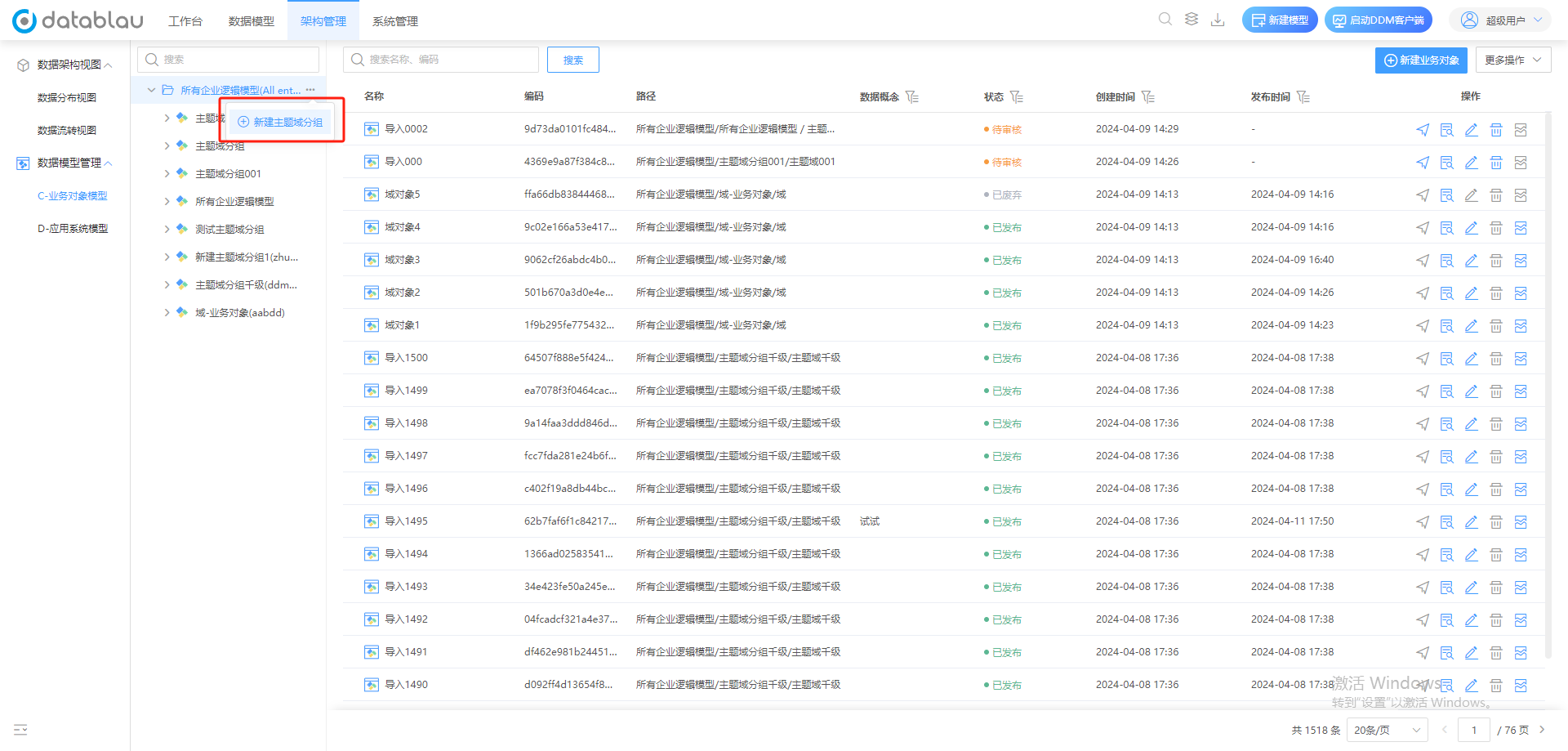Click the page number input box
The image size is (1568, 751).
pos(1474,730)
